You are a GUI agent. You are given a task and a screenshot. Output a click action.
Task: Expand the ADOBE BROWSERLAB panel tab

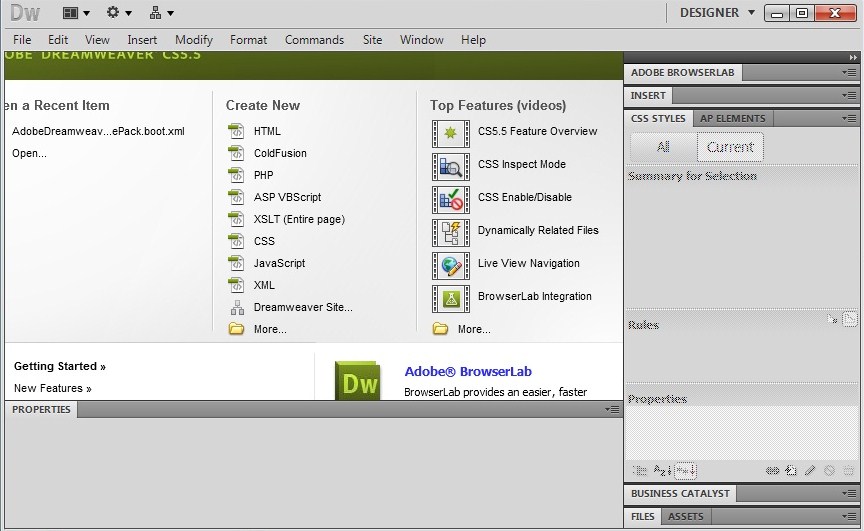click(682, 72)
